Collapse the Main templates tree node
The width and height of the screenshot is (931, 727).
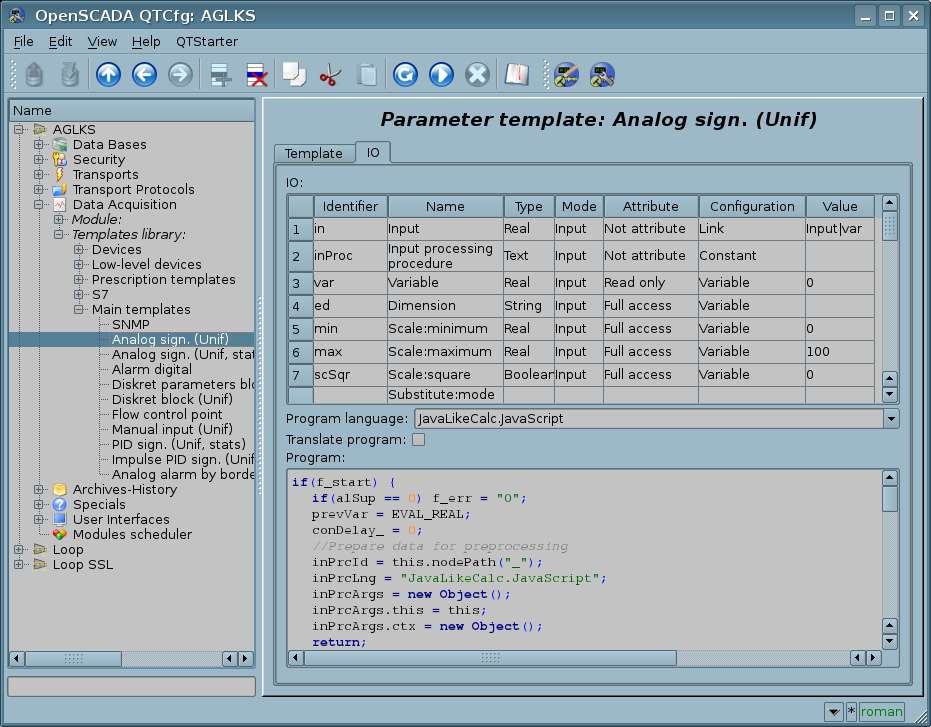click(78, 310)
